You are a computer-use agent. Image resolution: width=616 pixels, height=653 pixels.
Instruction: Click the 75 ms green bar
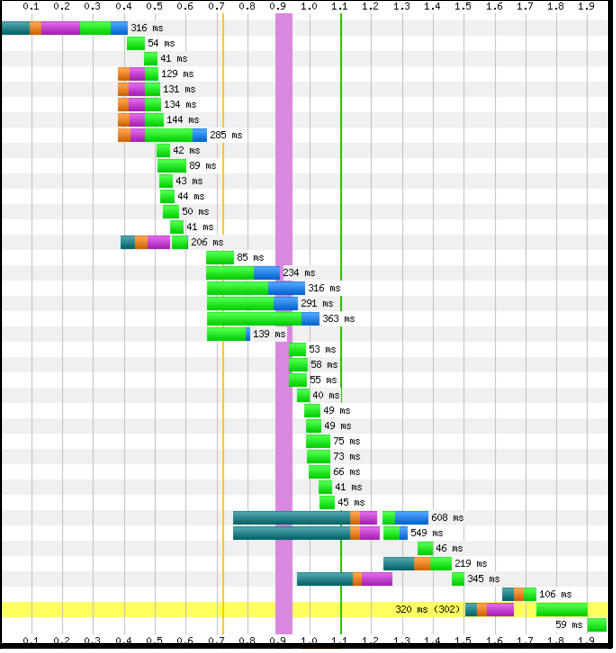(x=318, y=441)
